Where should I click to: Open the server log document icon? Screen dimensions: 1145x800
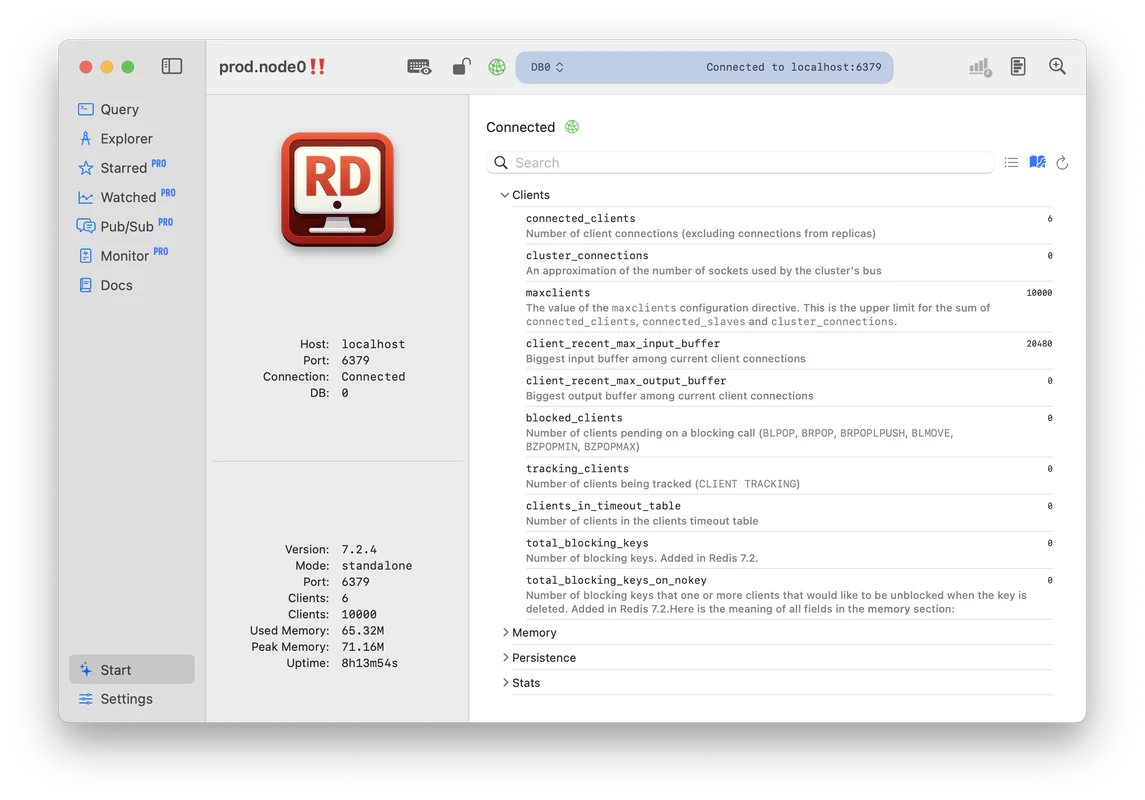pos(1018,66)
